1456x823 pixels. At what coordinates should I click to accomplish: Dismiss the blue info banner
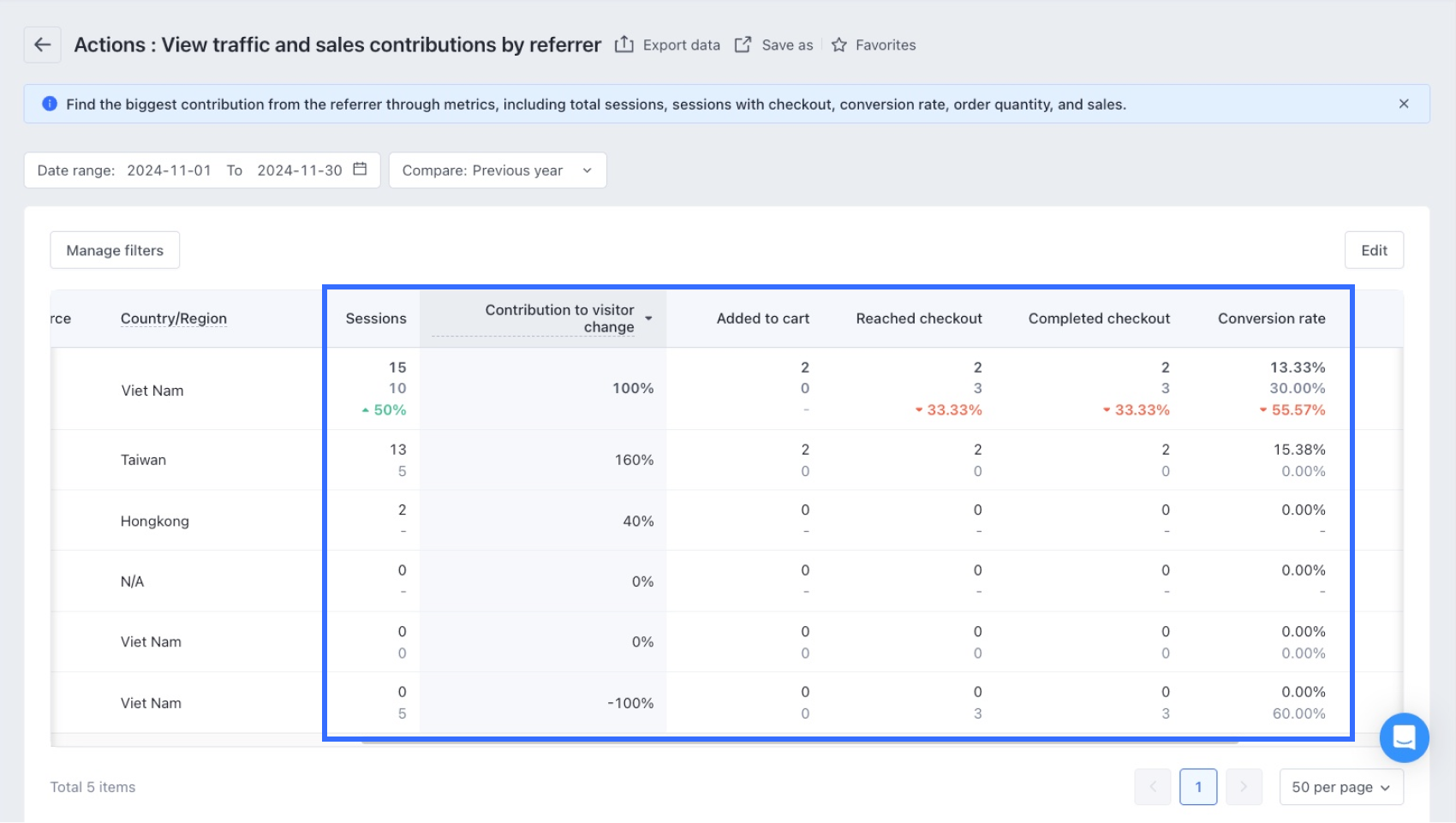(1404, 104)
